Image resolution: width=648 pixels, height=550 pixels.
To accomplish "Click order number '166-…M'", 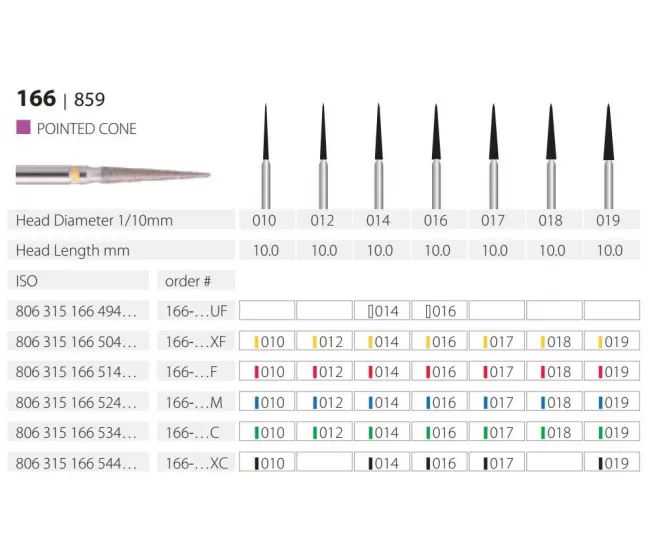I will coord(194,402).
